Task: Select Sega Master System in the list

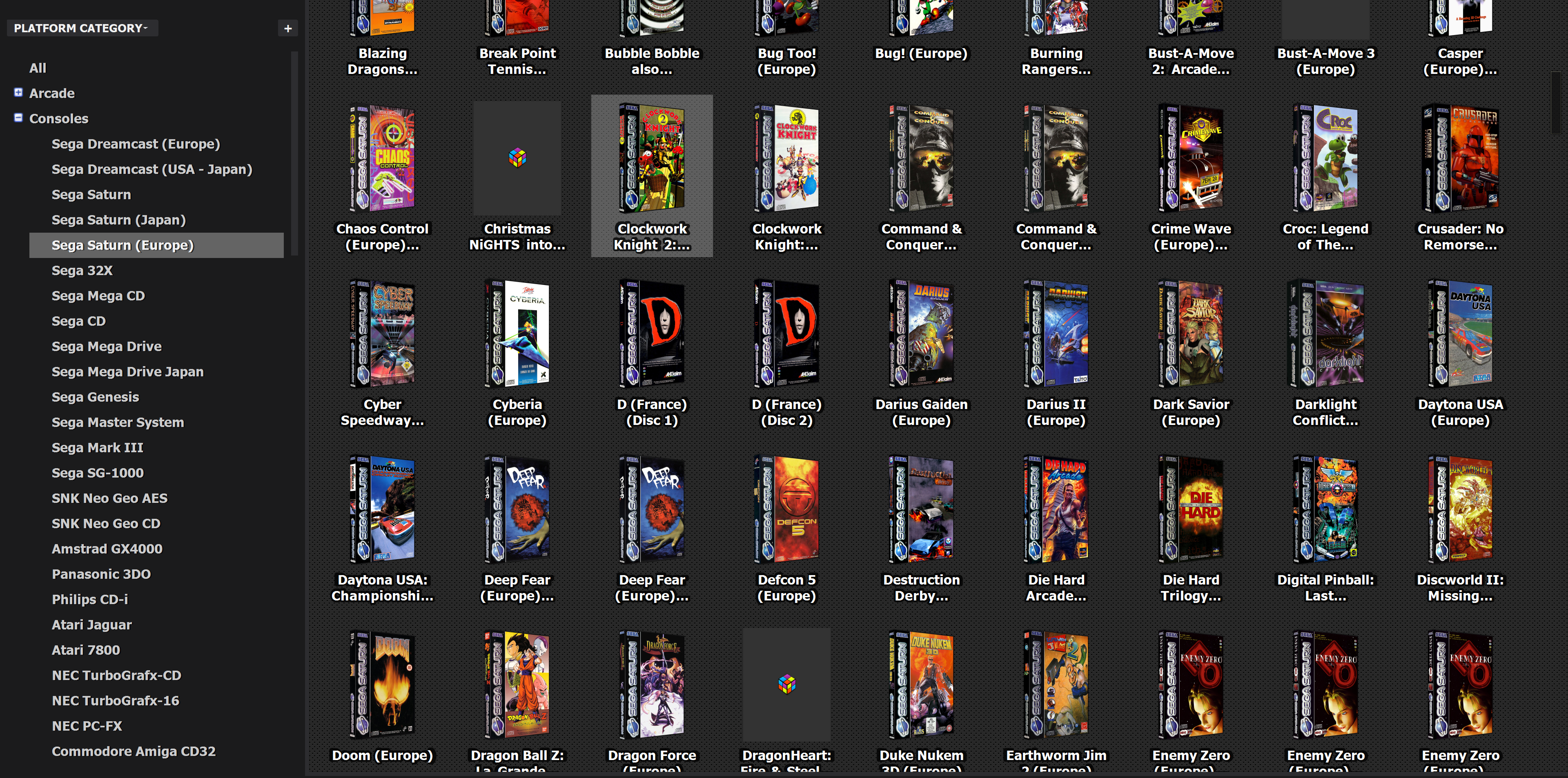Action: tap(118, 423)
